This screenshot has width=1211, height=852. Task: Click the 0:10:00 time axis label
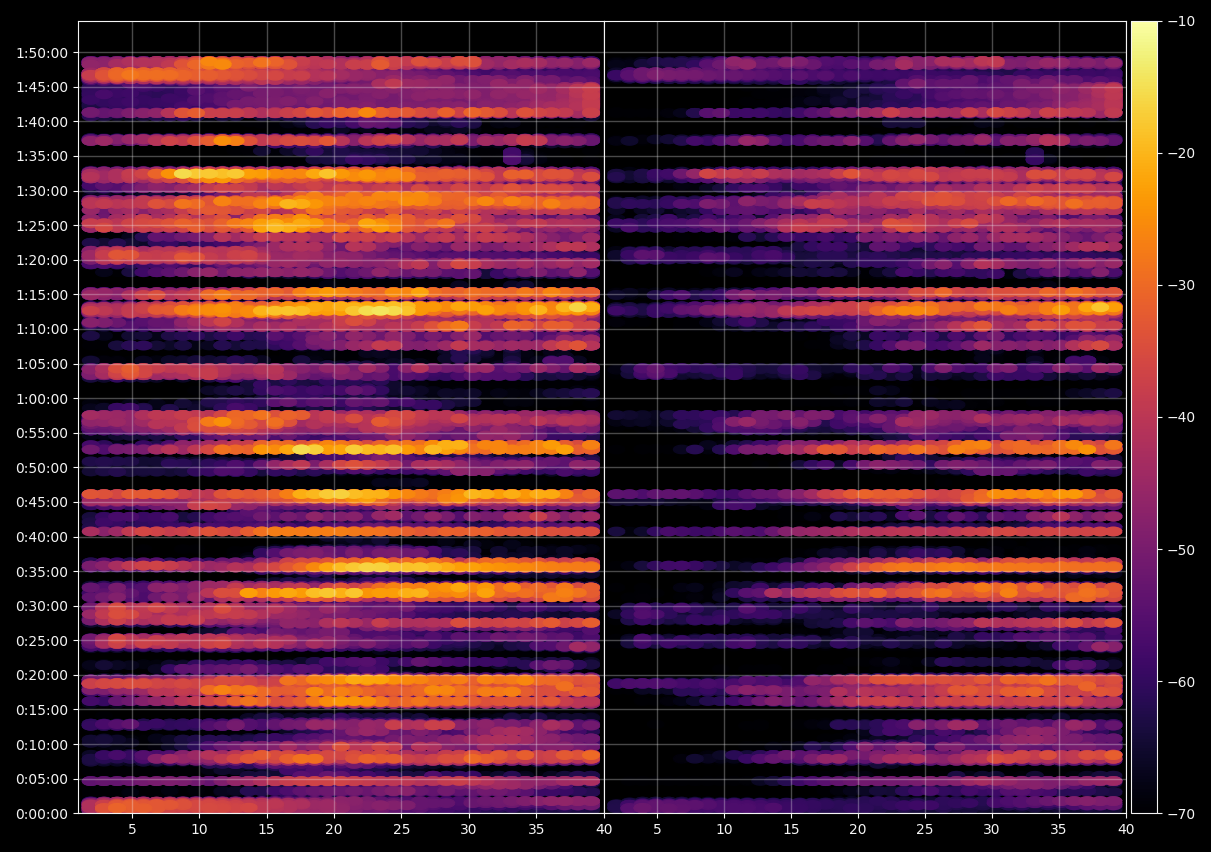pos(42,745)
